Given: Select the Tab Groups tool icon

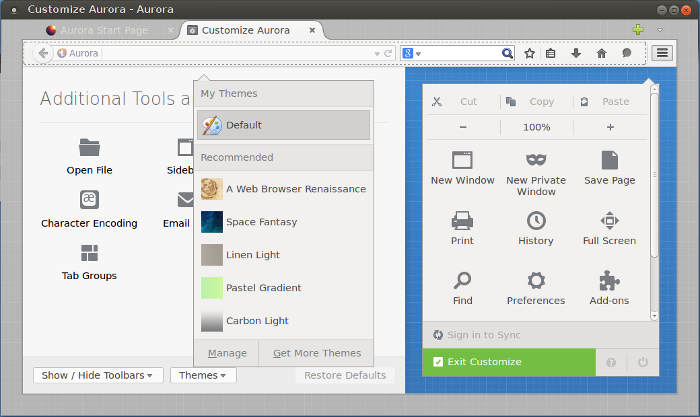Looking at the screenshot, I should (89, 253).
